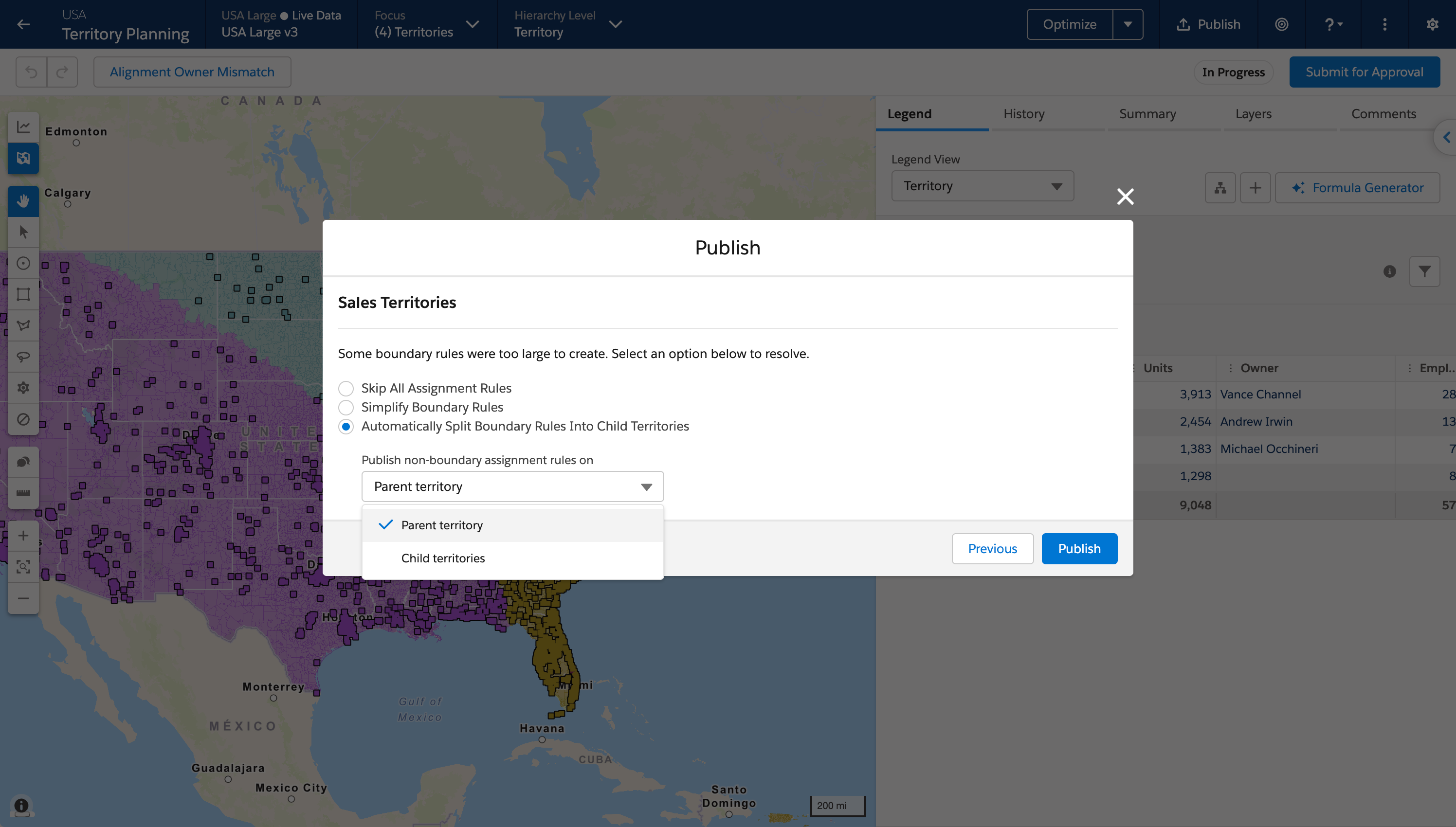The height and width of the screenshot is (827, 1456).
Task: Click the Previous button
Action: [992, 549]
